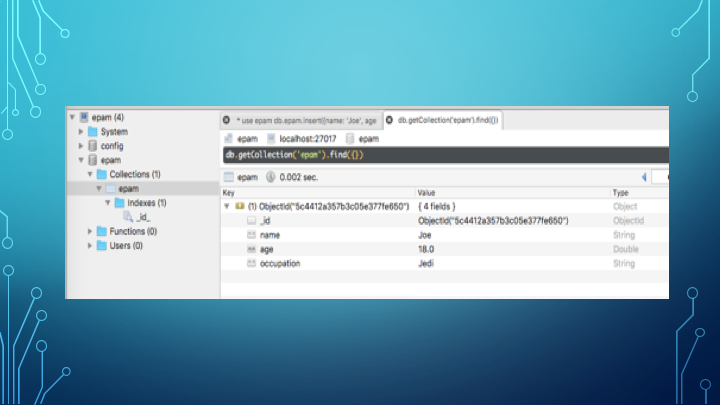Expand the System folder
Image resolution: width=720 pixels, height=405 pixels.
(81, 132)
